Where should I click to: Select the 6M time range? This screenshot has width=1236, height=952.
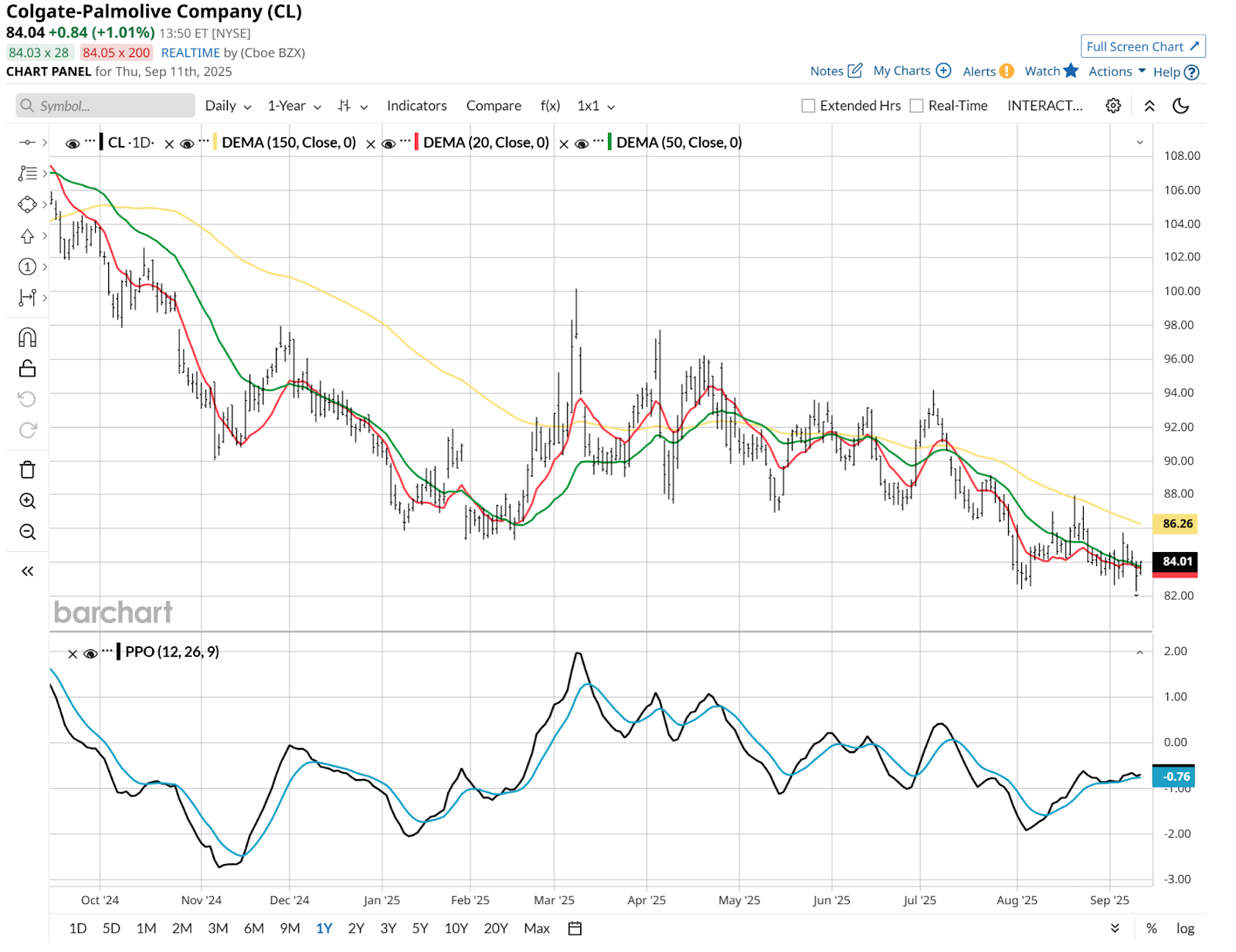click(253, 928)
